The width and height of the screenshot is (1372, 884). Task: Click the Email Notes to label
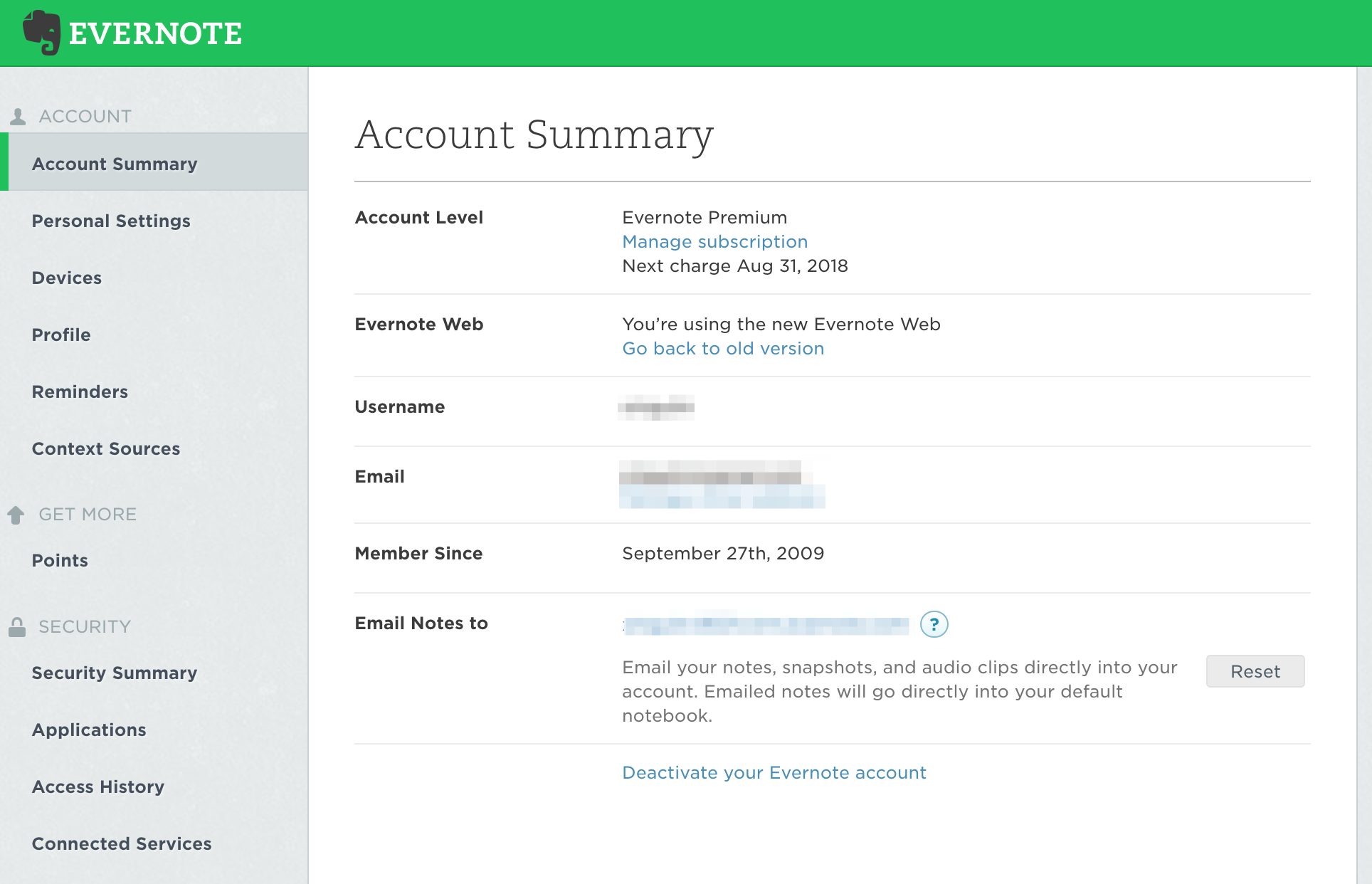tap(421, 623)
